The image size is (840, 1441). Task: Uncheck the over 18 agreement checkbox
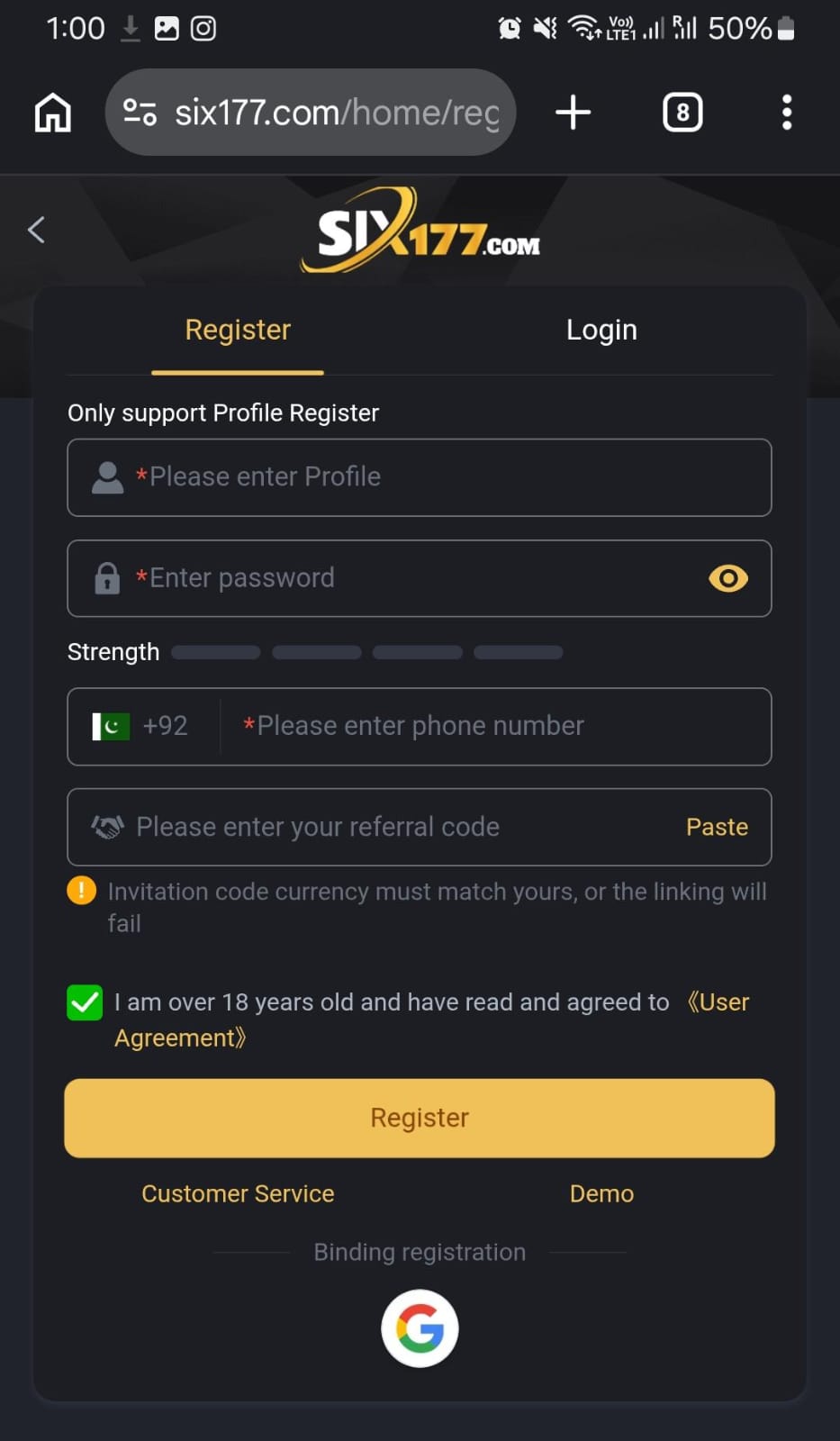point(85,1002)
